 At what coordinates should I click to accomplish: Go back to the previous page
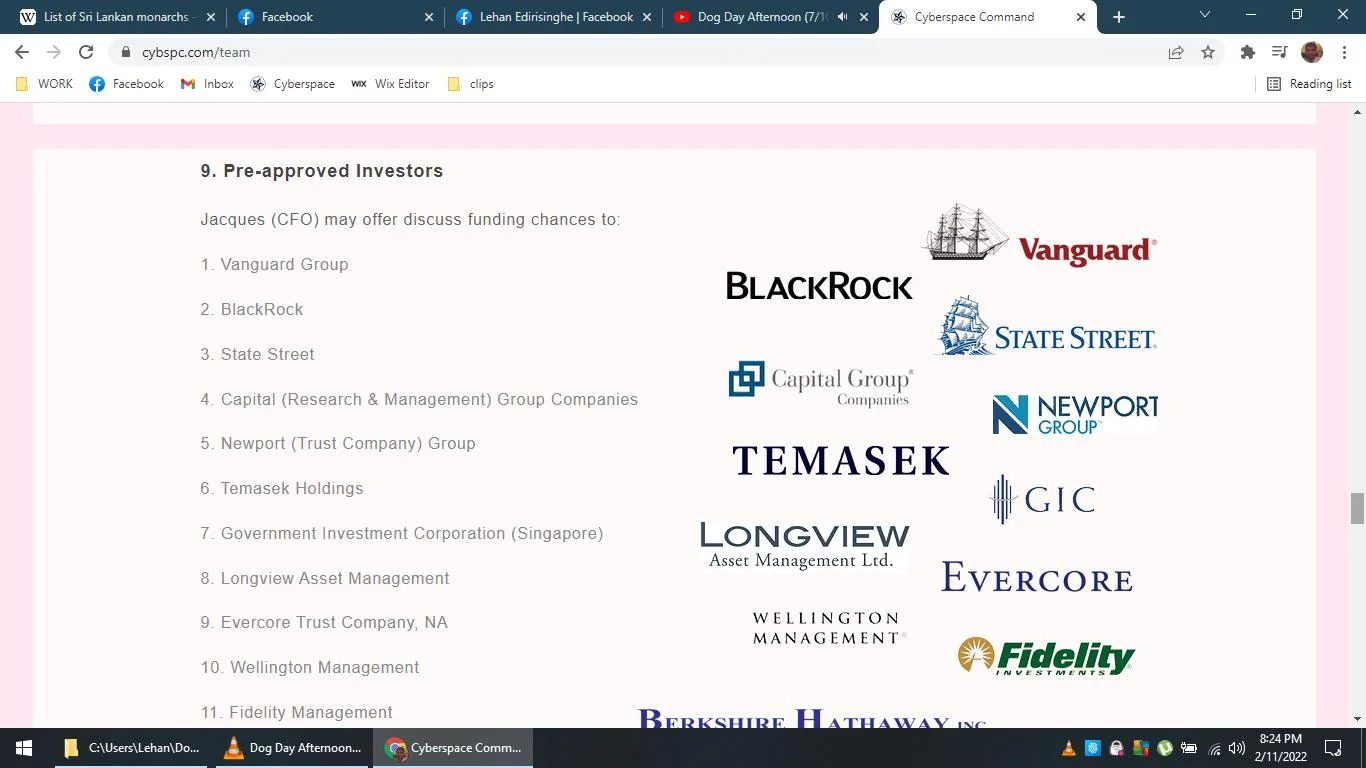pyautogui.click(x=22, y=52)
